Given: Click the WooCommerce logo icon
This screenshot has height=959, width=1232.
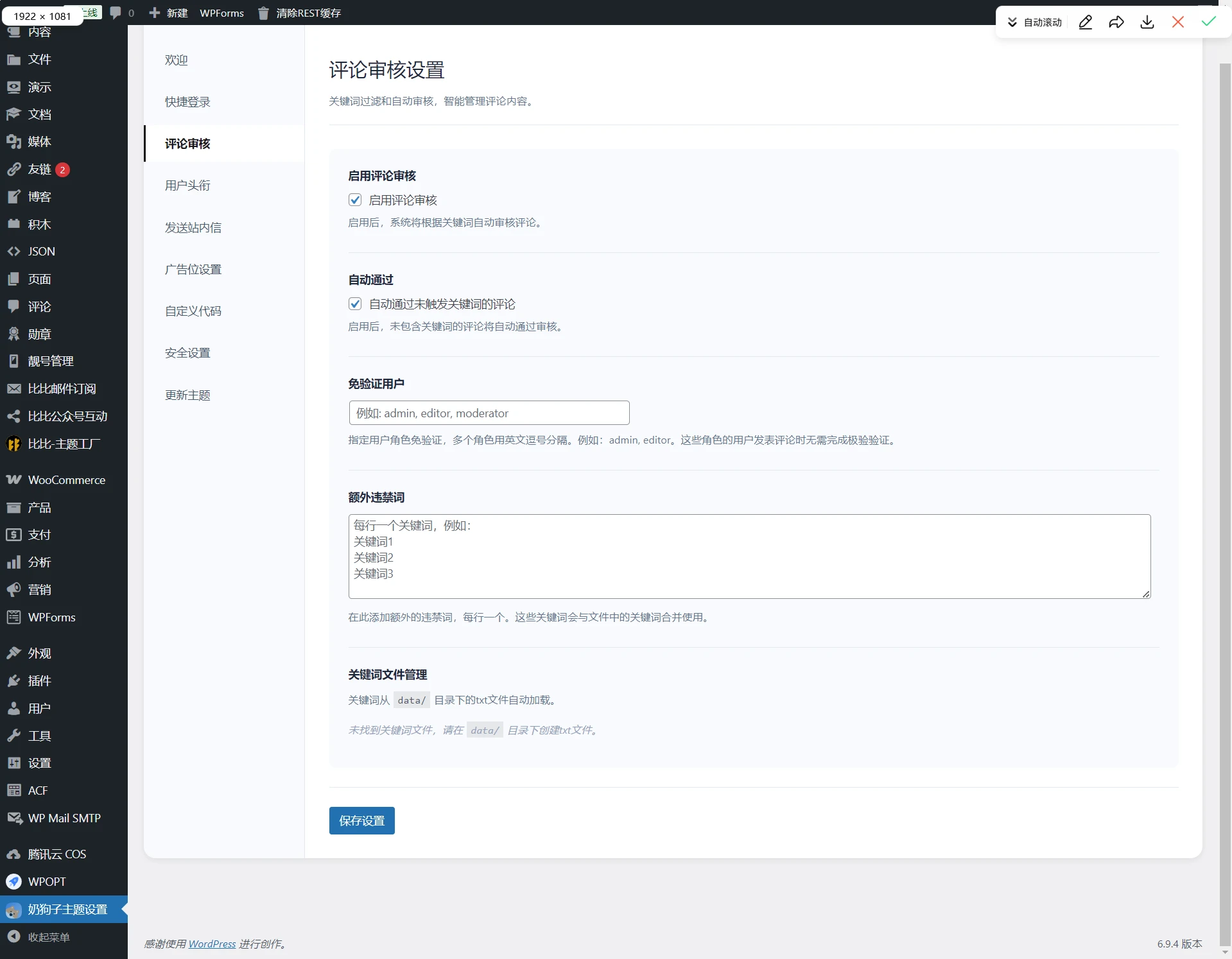Looking at the screenshot, I should pyautogui.click(x=13, y=480).
